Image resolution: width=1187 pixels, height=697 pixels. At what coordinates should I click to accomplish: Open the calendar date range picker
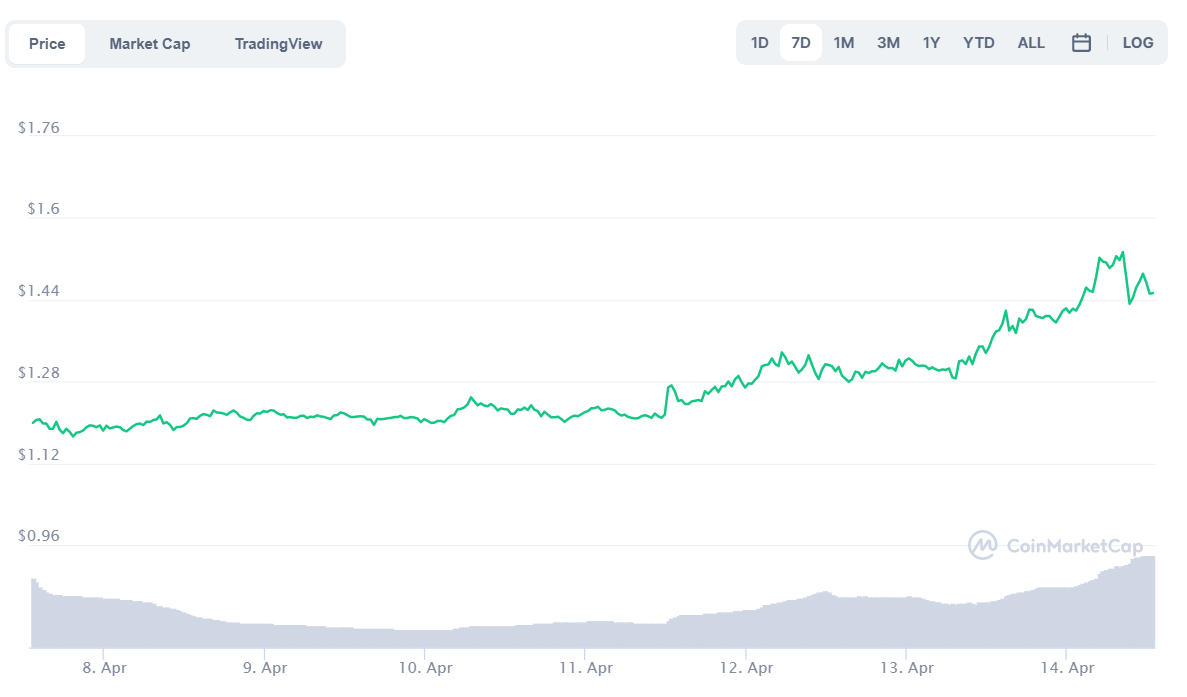tap(1081, 43)
